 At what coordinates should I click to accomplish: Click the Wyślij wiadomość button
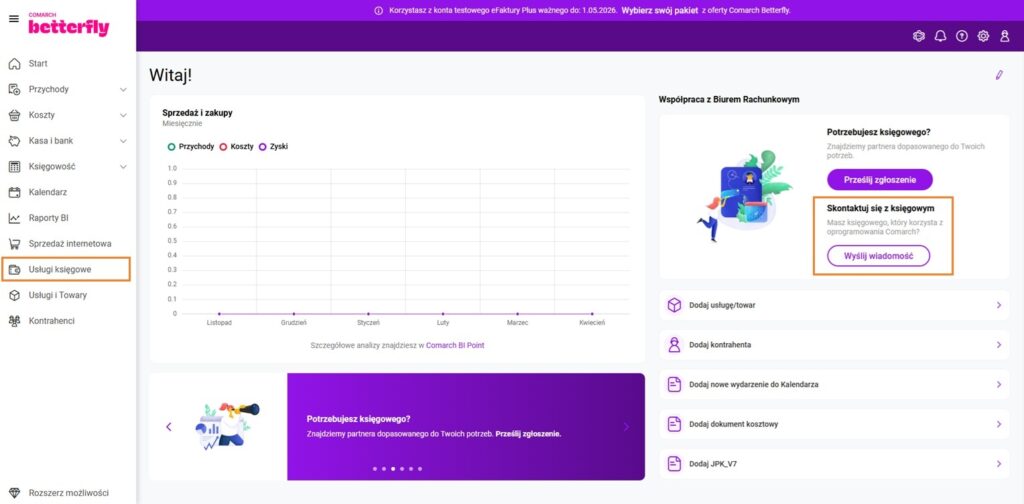click(878, 256)
